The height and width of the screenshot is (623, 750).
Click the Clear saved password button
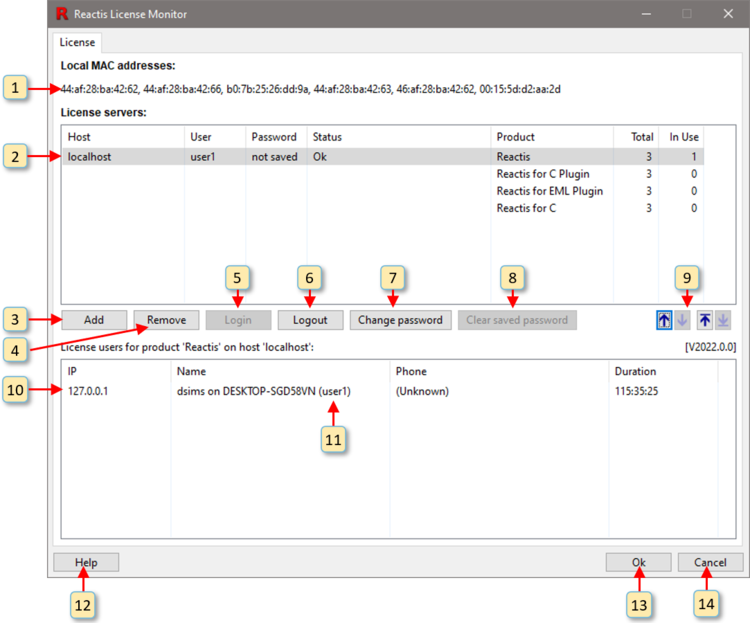coord(517,320)
